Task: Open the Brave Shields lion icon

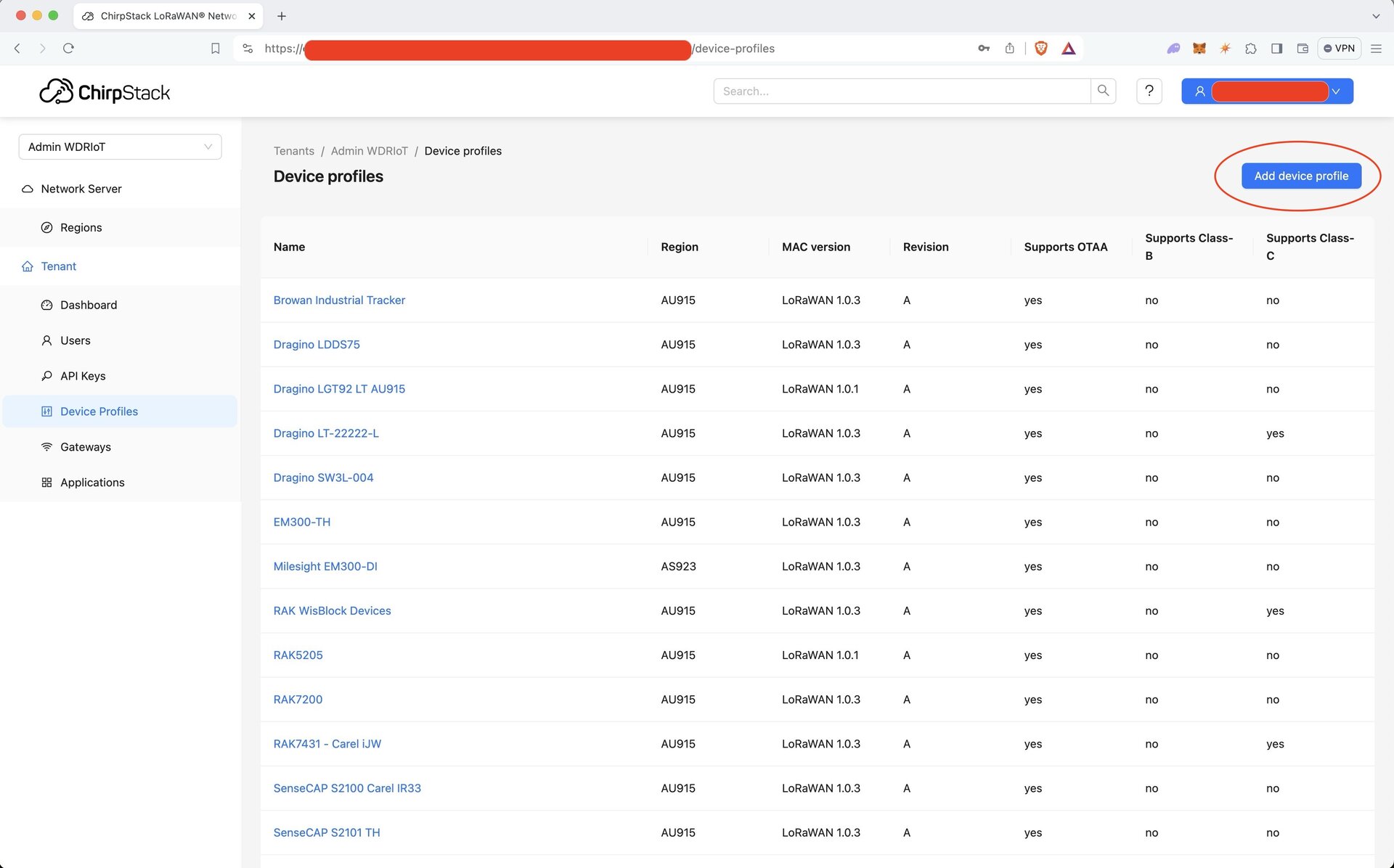Action: coord(1041,49)
